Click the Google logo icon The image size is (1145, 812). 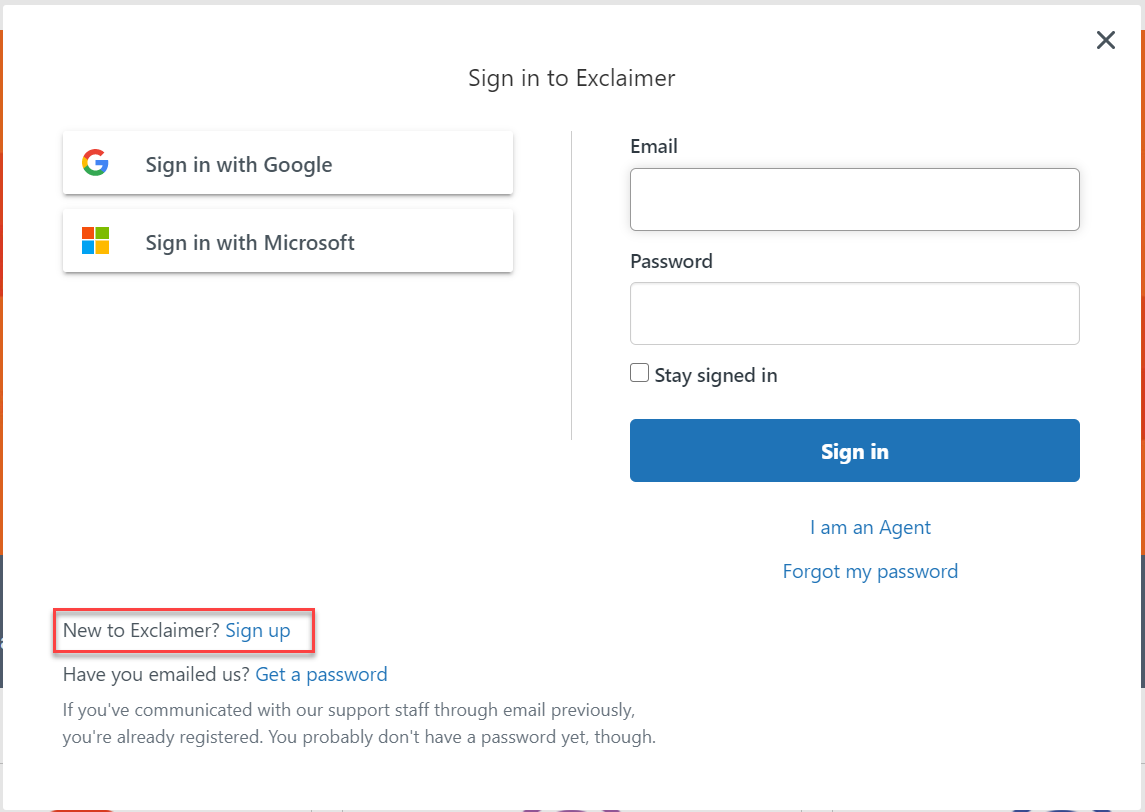[95, 163]
